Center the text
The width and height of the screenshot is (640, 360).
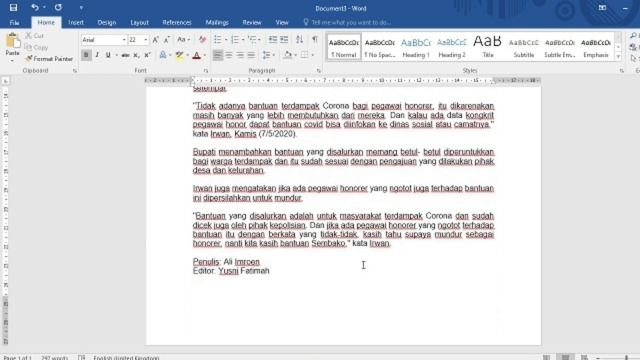pos(229,55)
